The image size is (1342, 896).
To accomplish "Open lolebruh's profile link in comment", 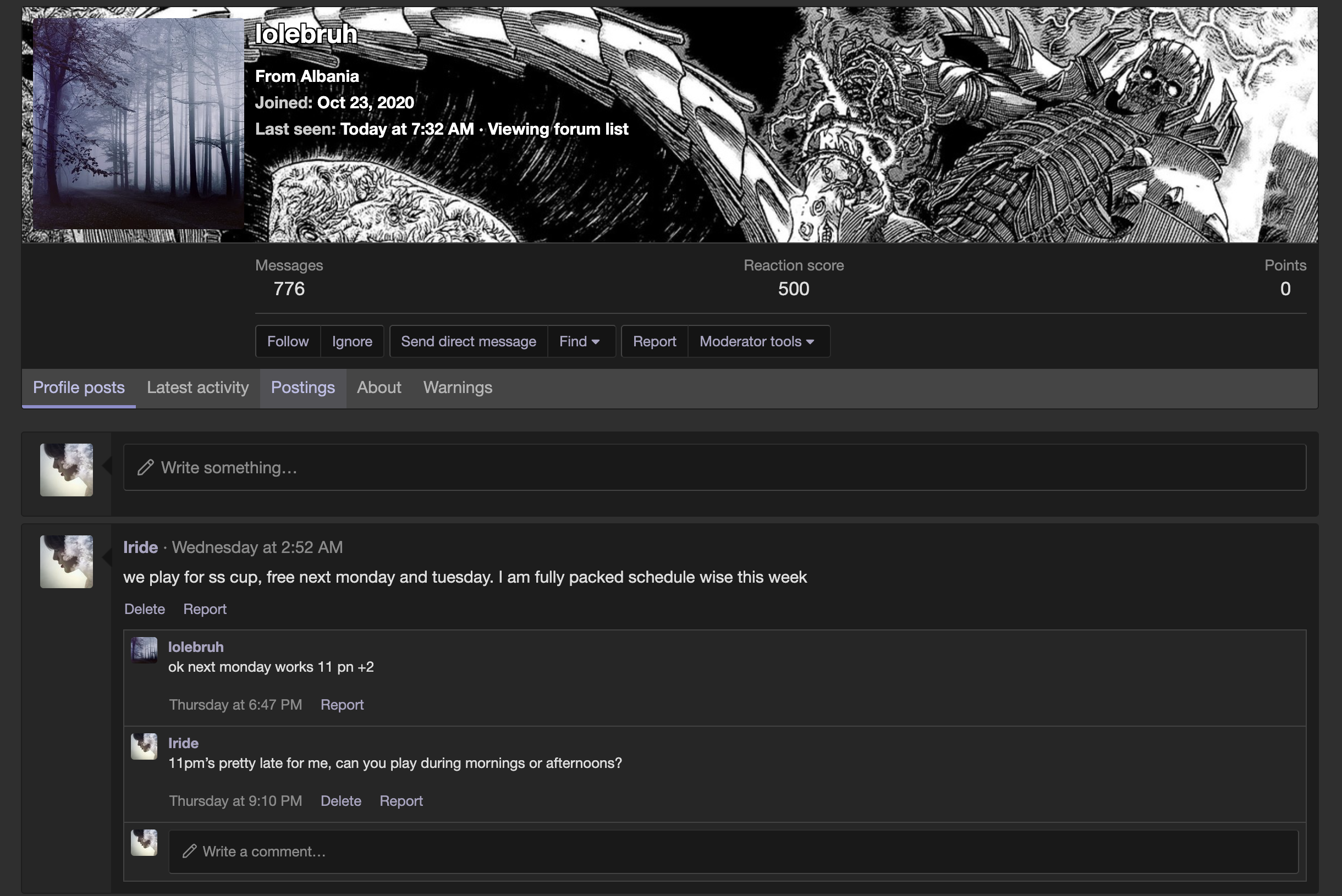I will [196, 647].
